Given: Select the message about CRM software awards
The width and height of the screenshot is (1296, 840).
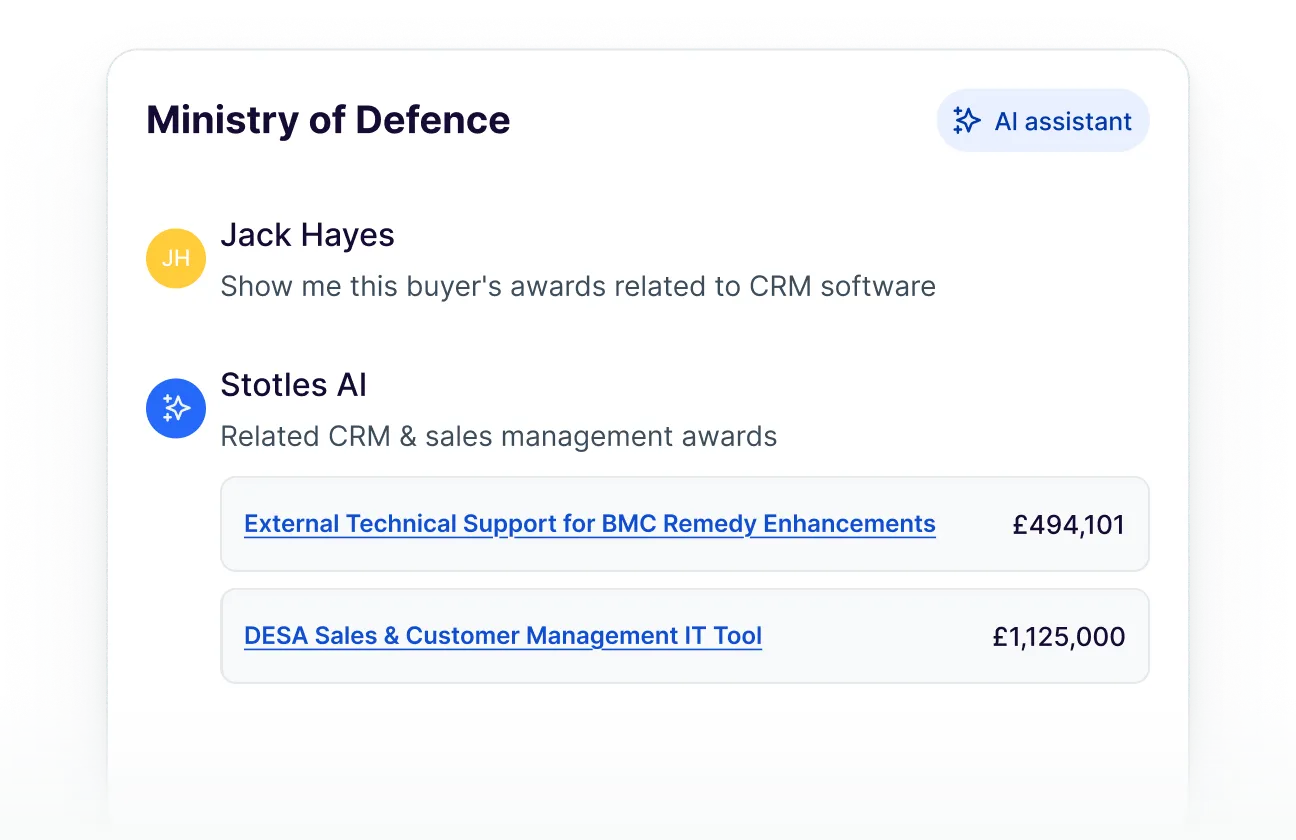Looking at the screenshot, I should [578, 286].
